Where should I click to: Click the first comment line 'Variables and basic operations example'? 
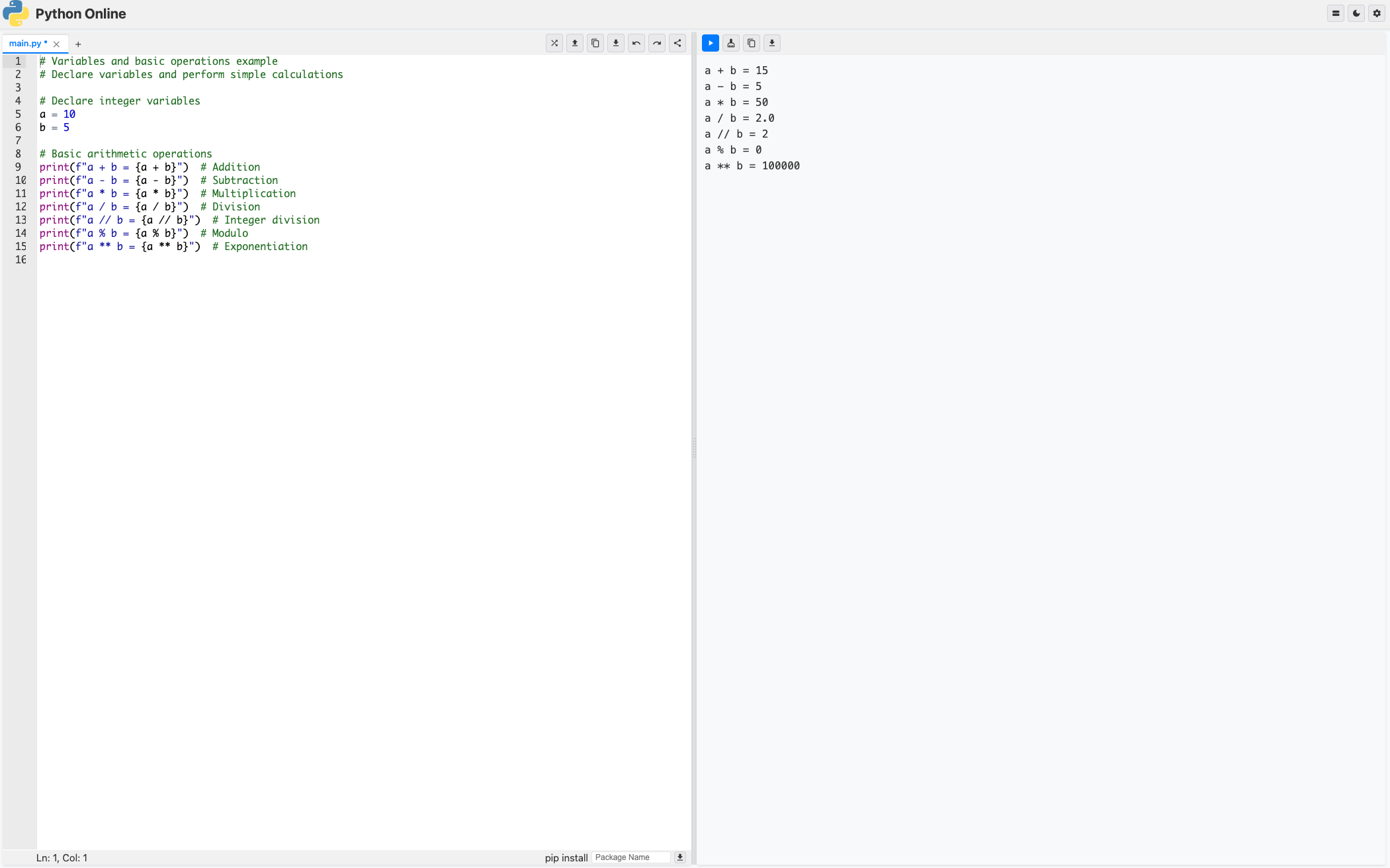click(159, 62)
